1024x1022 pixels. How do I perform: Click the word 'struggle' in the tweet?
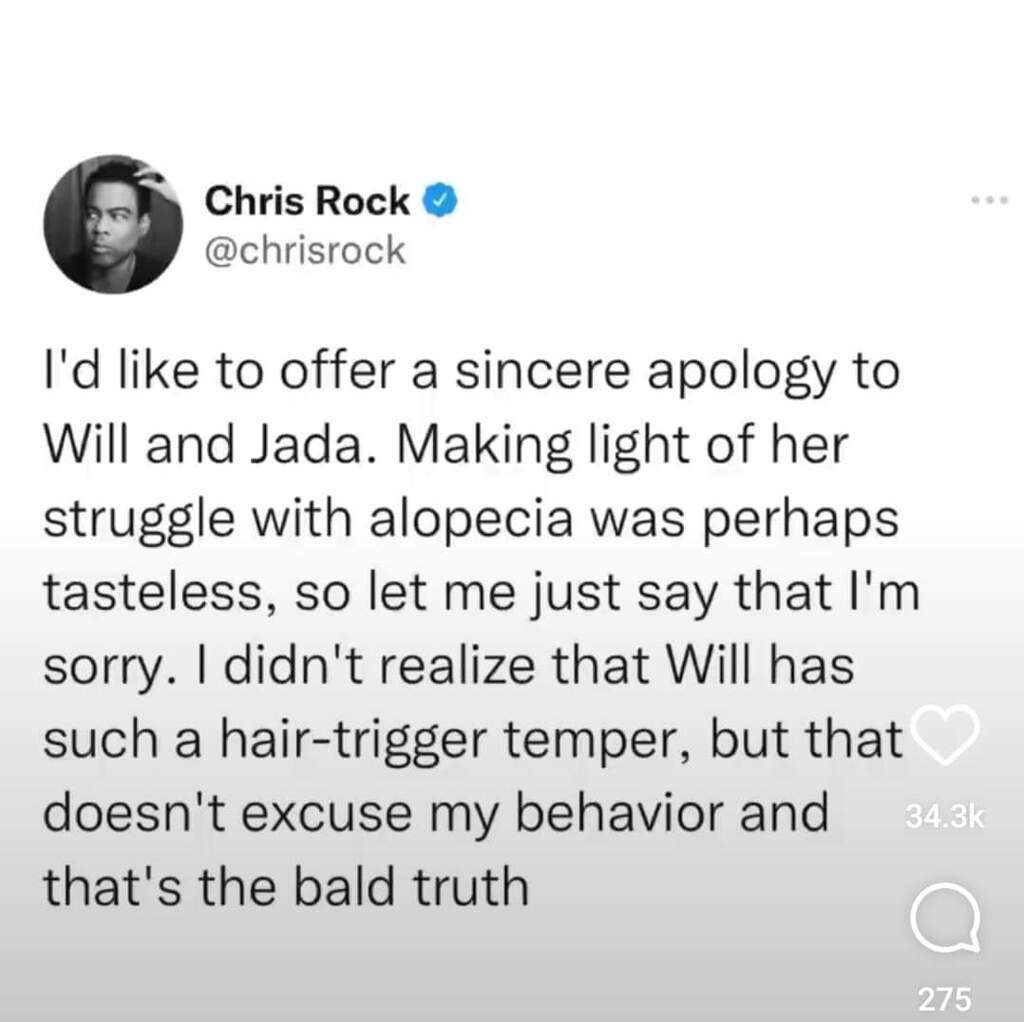138,521
